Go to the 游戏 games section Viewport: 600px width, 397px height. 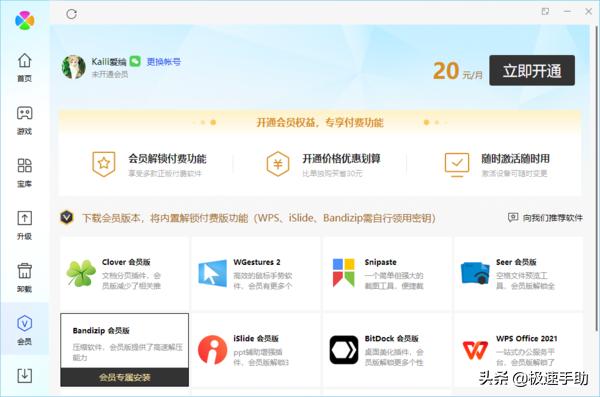click(24, 120)
